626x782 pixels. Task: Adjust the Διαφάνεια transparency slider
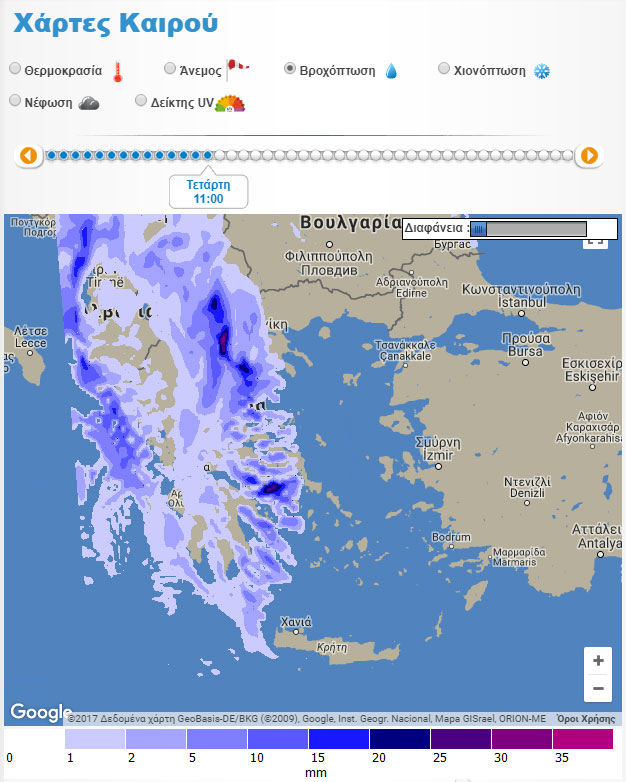tap(479, 229)
